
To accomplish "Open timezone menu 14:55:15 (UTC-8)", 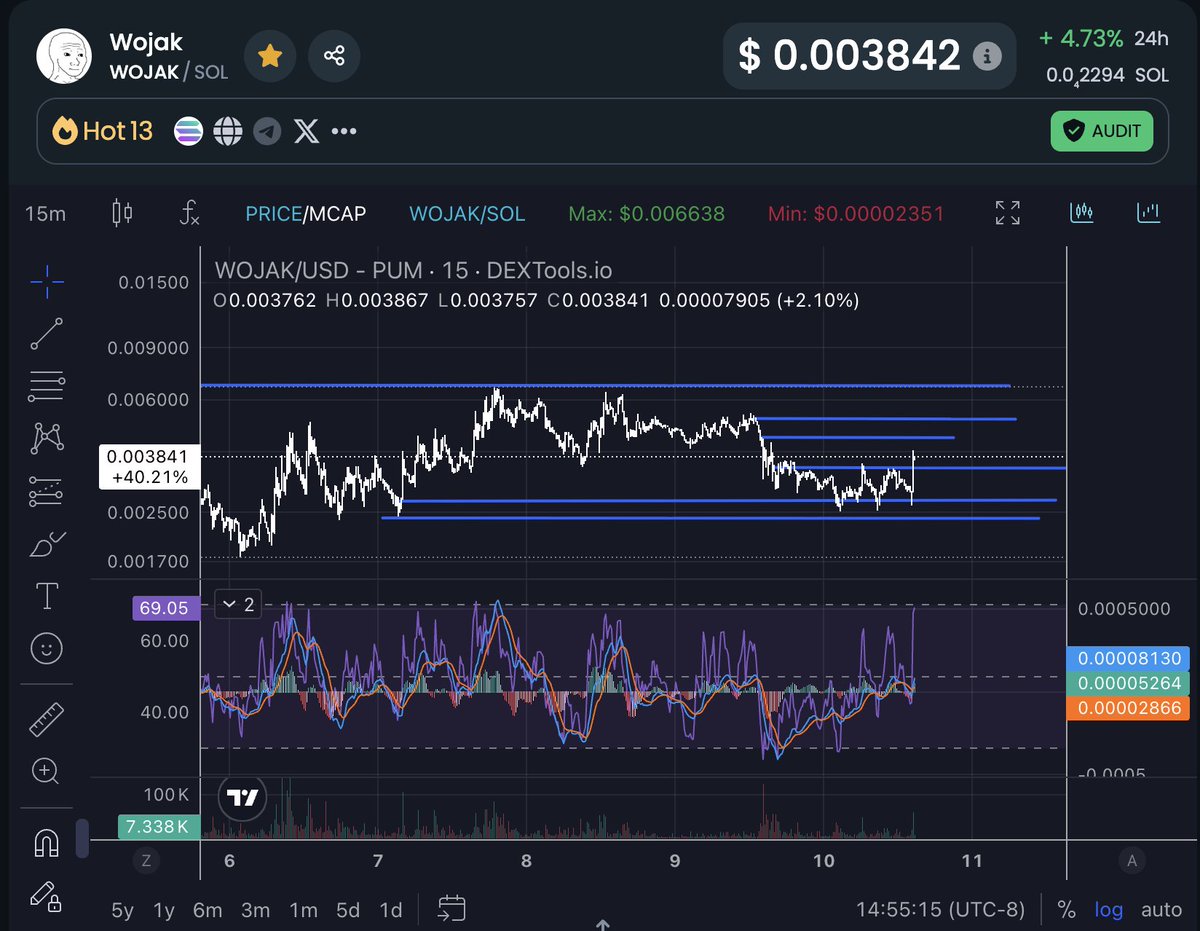I will coord(941,910).
